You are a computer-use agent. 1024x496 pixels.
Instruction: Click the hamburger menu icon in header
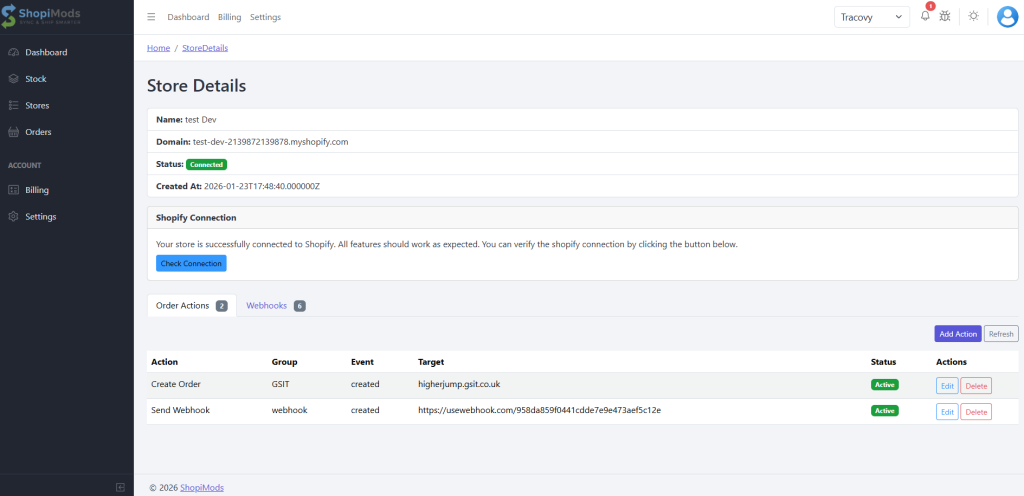[151, 17]
